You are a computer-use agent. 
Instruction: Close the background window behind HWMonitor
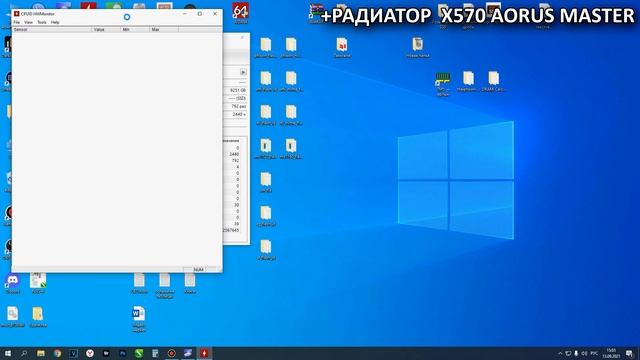click(242, 38)
